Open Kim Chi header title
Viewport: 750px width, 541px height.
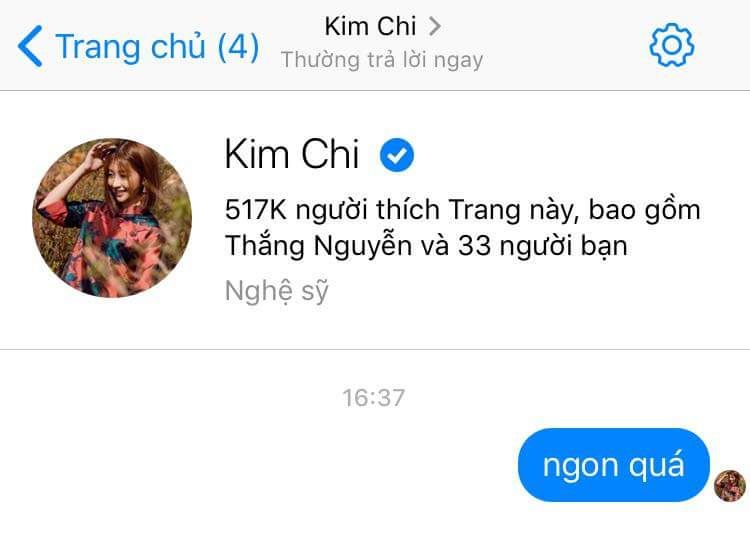tap(370, 26)
